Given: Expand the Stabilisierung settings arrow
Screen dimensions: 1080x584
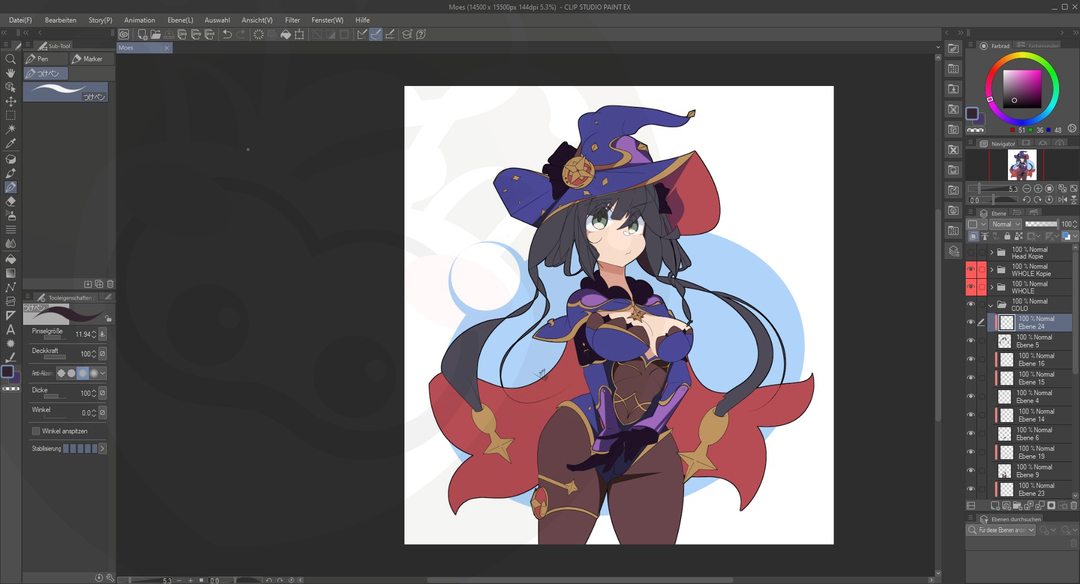Looking at the screenshot, I should pyautogui.click(x=103, y=448).
